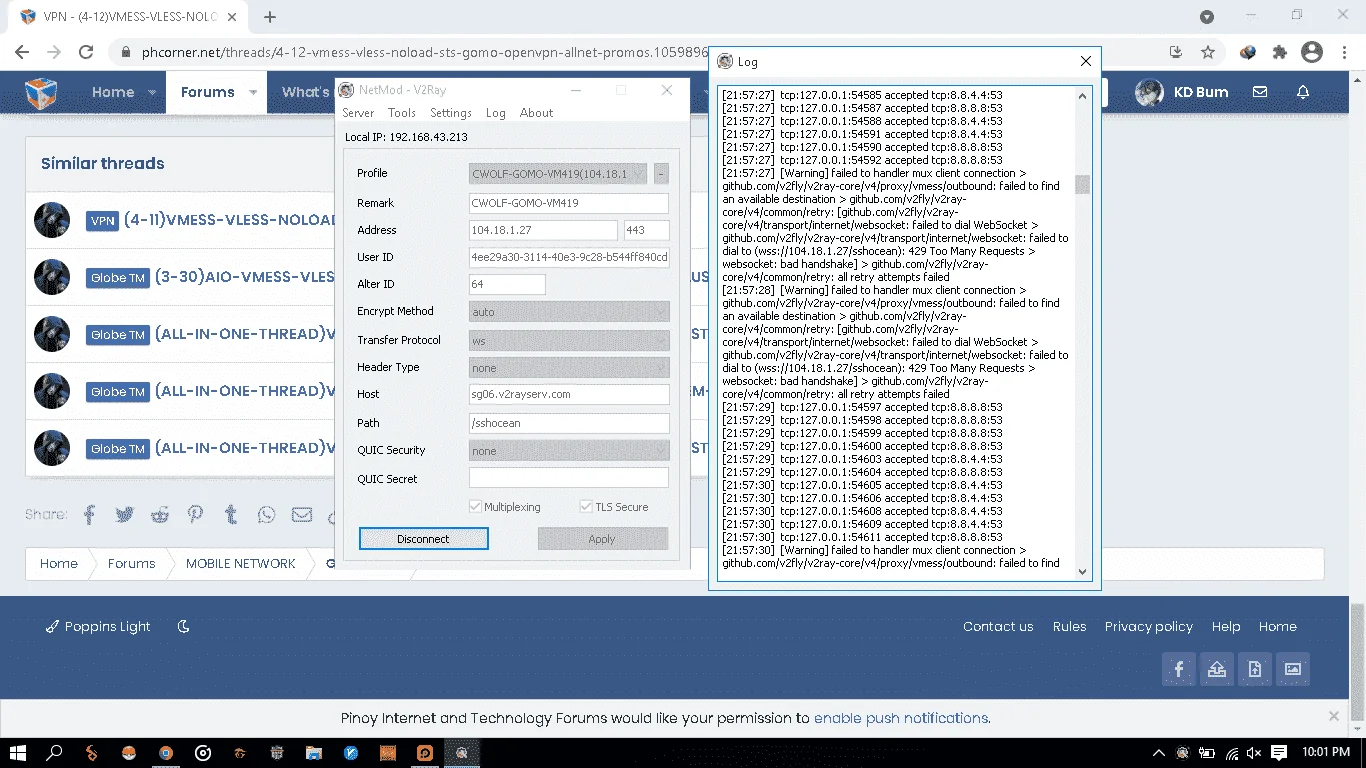The width and height of the screenshot is (1366, 768).
Task: Open the QUIC Security dropdown
Action: (569, 451)
